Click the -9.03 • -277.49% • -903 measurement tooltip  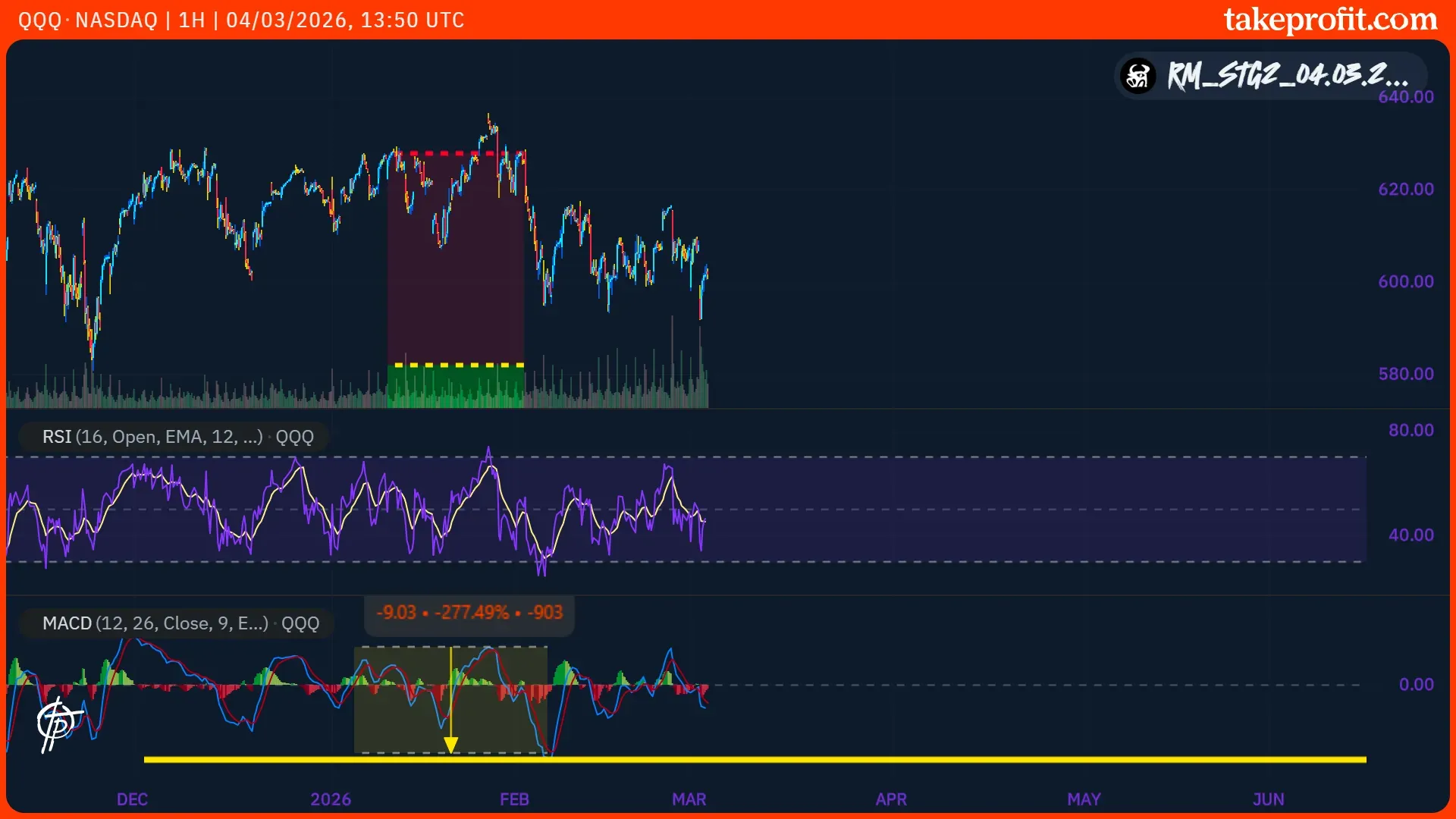click(469, 613)
